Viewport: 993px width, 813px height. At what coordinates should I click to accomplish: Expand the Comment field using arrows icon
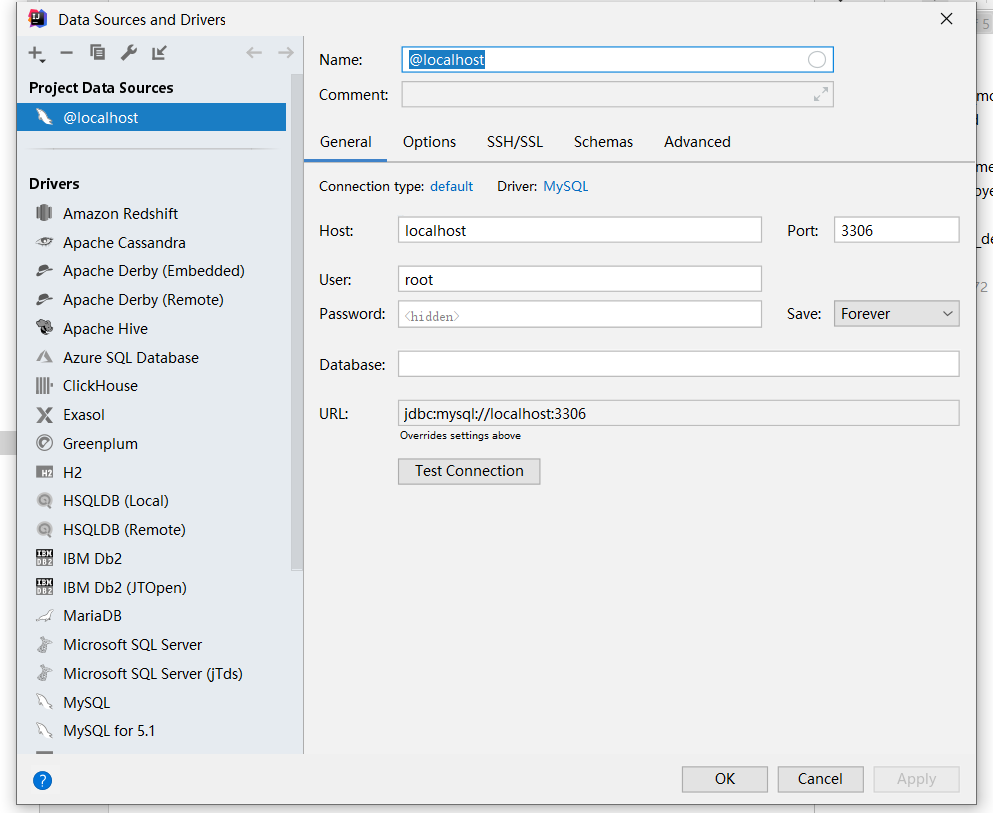pos(821,95)
